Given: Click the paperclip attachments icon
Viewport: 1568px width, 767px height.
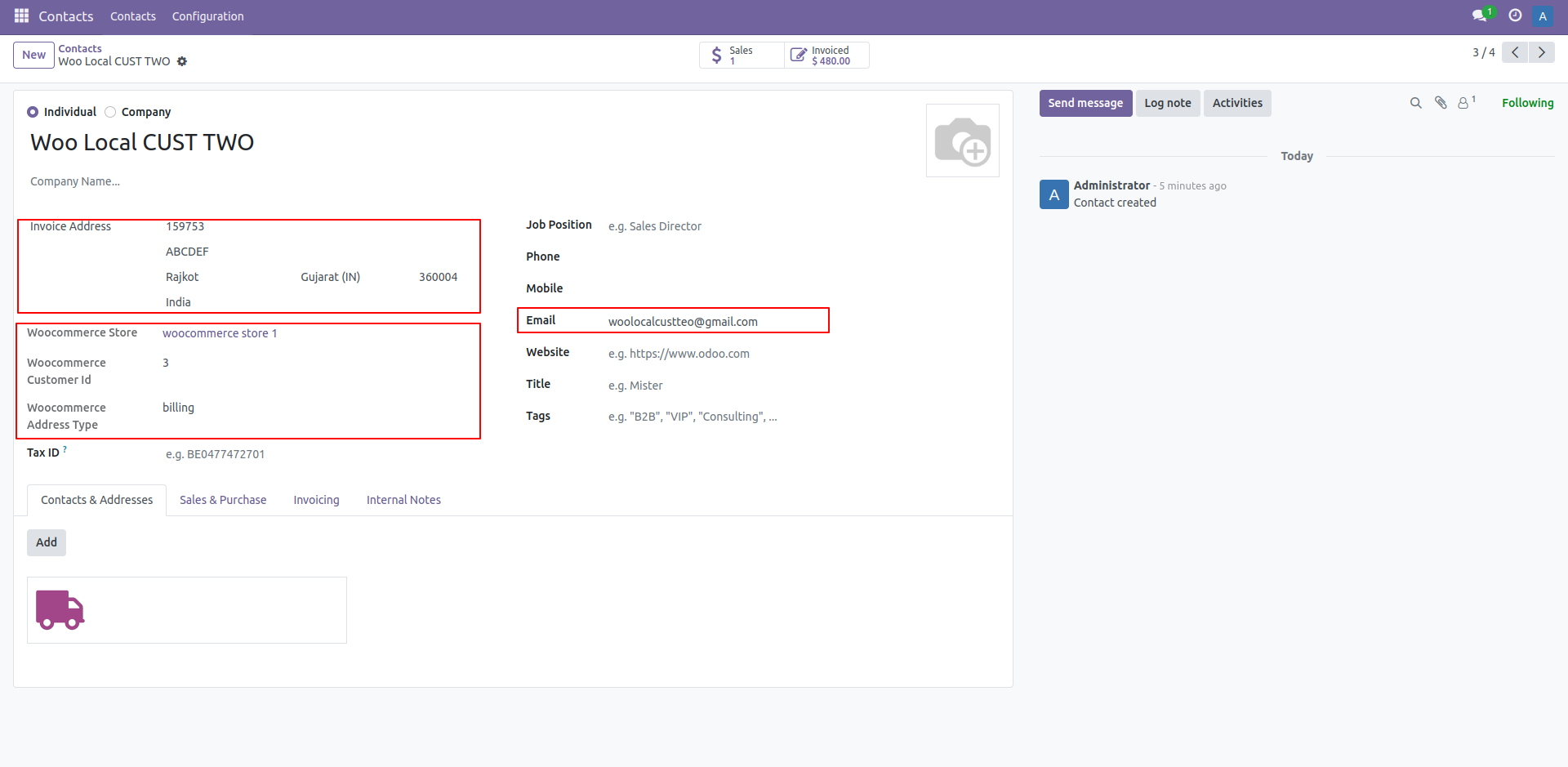Looking at the screenshot, I should tap(1441, 103).
